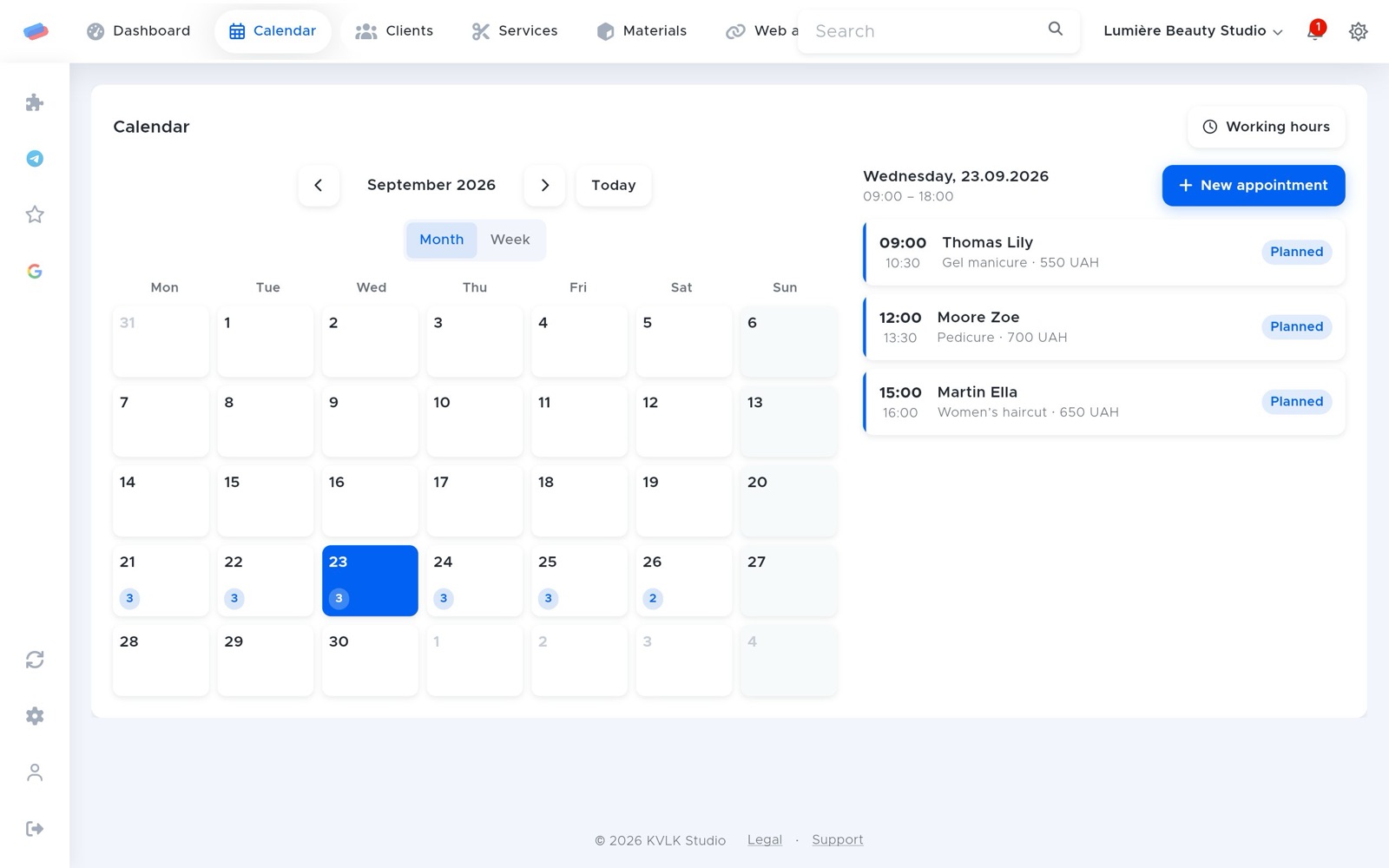Click the New appointment button
The width and height of the screenshot is (1389, 868).
(x=1254, y=186)
